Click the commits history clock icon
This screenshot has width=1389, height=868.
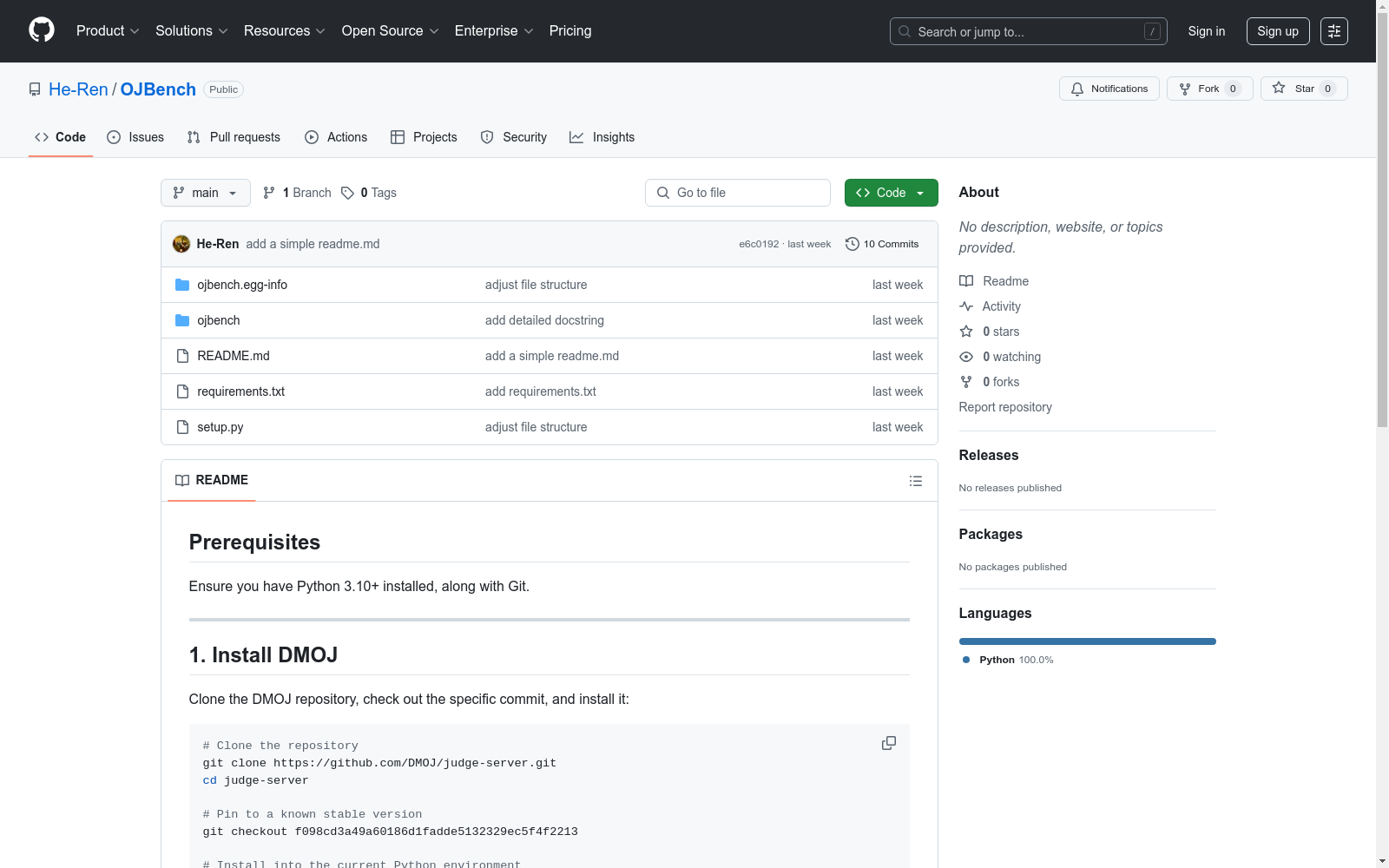click(x=852, y=244)
